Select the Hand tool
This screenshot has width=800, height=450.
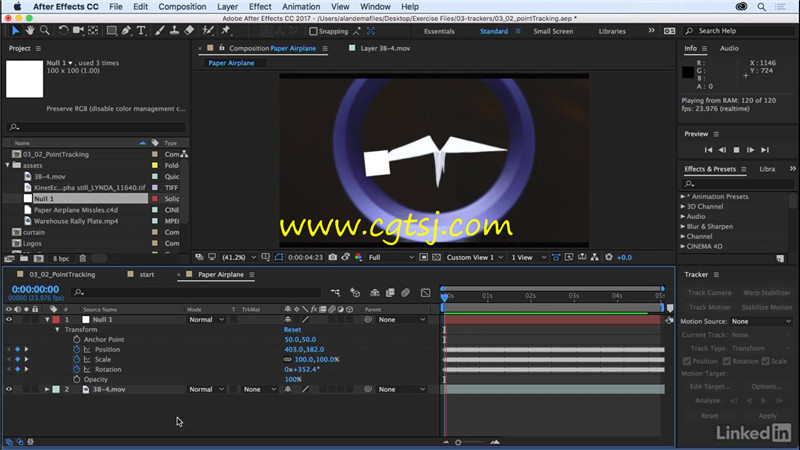tap(30, 31)
